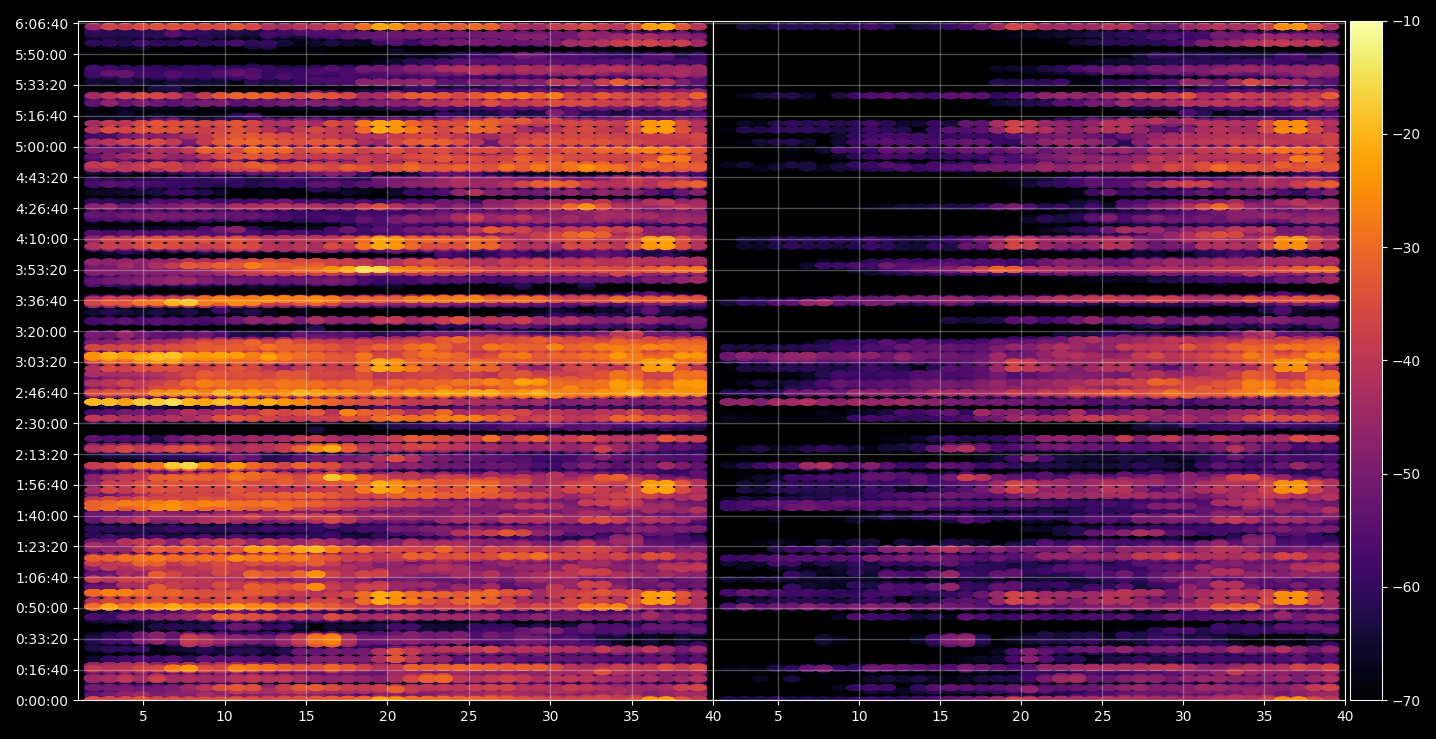
Task: Select the 1:23:20 time label
Action: tap(42, 547)
